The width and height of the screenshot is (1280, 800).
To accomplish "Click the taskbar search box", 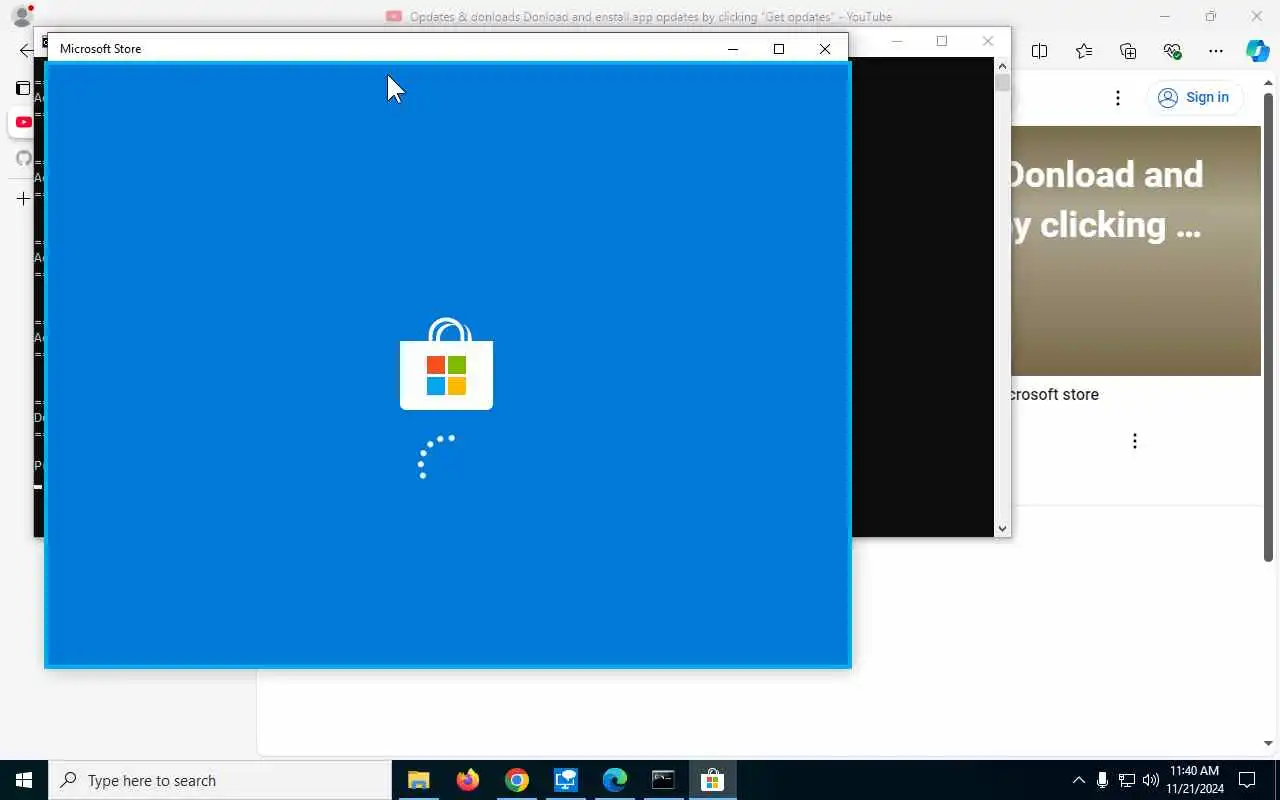I will (220, 780).
